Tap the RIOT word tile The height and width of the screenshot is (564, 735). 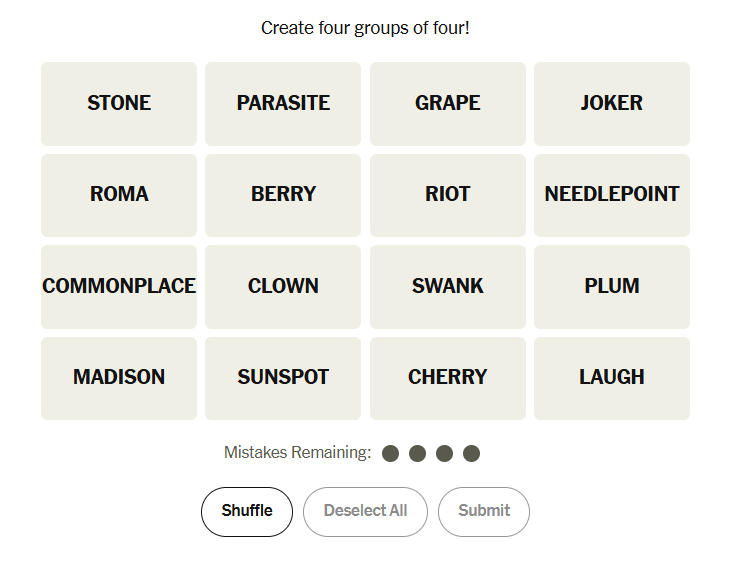pyautogui.click(x=447, y=195)
